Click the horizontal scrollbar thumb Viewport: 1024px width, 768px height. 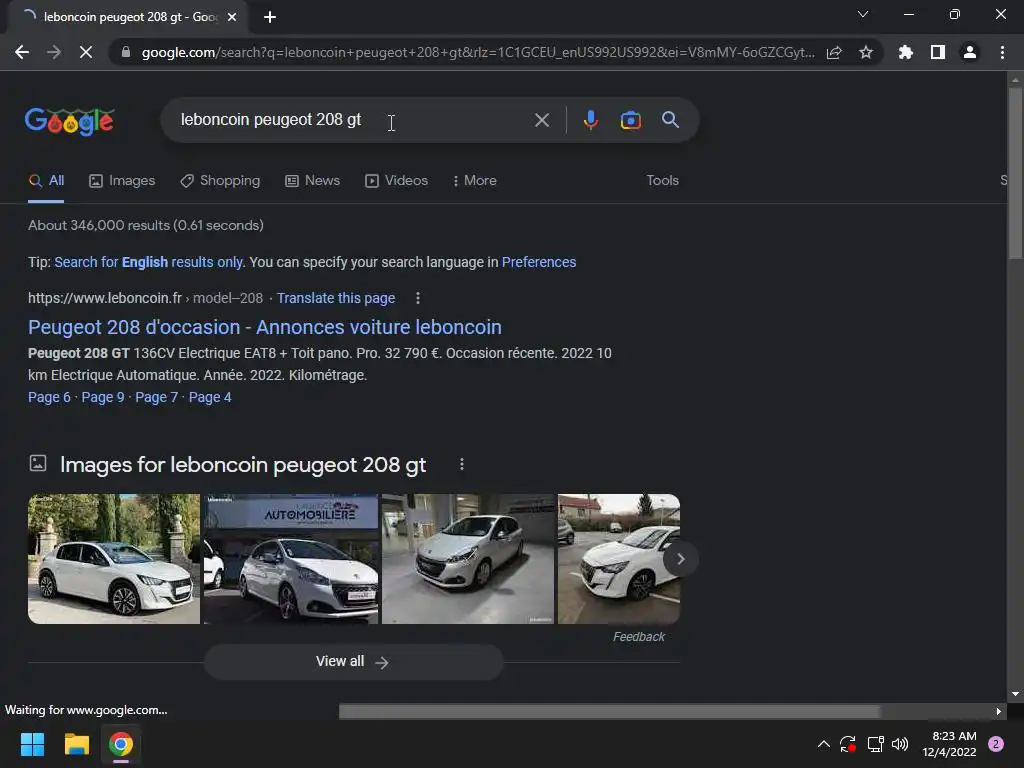pos(609,711)
